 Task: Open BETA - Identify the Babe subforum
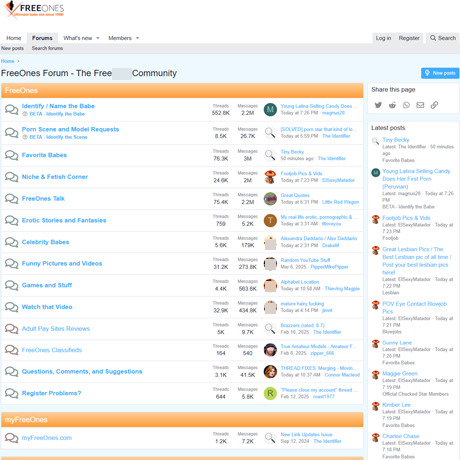pyautogui.click(x=57, y=114)
